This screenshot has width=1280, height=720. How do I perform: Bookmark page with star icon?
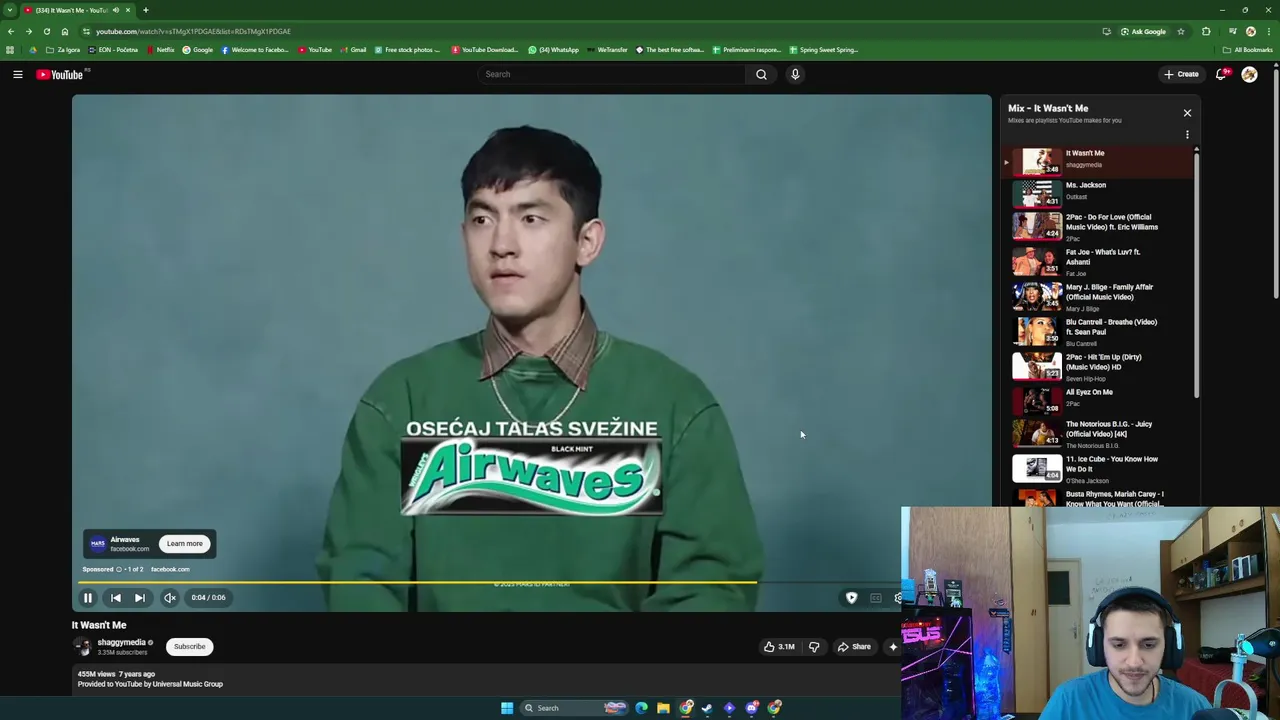point(1181,32)
